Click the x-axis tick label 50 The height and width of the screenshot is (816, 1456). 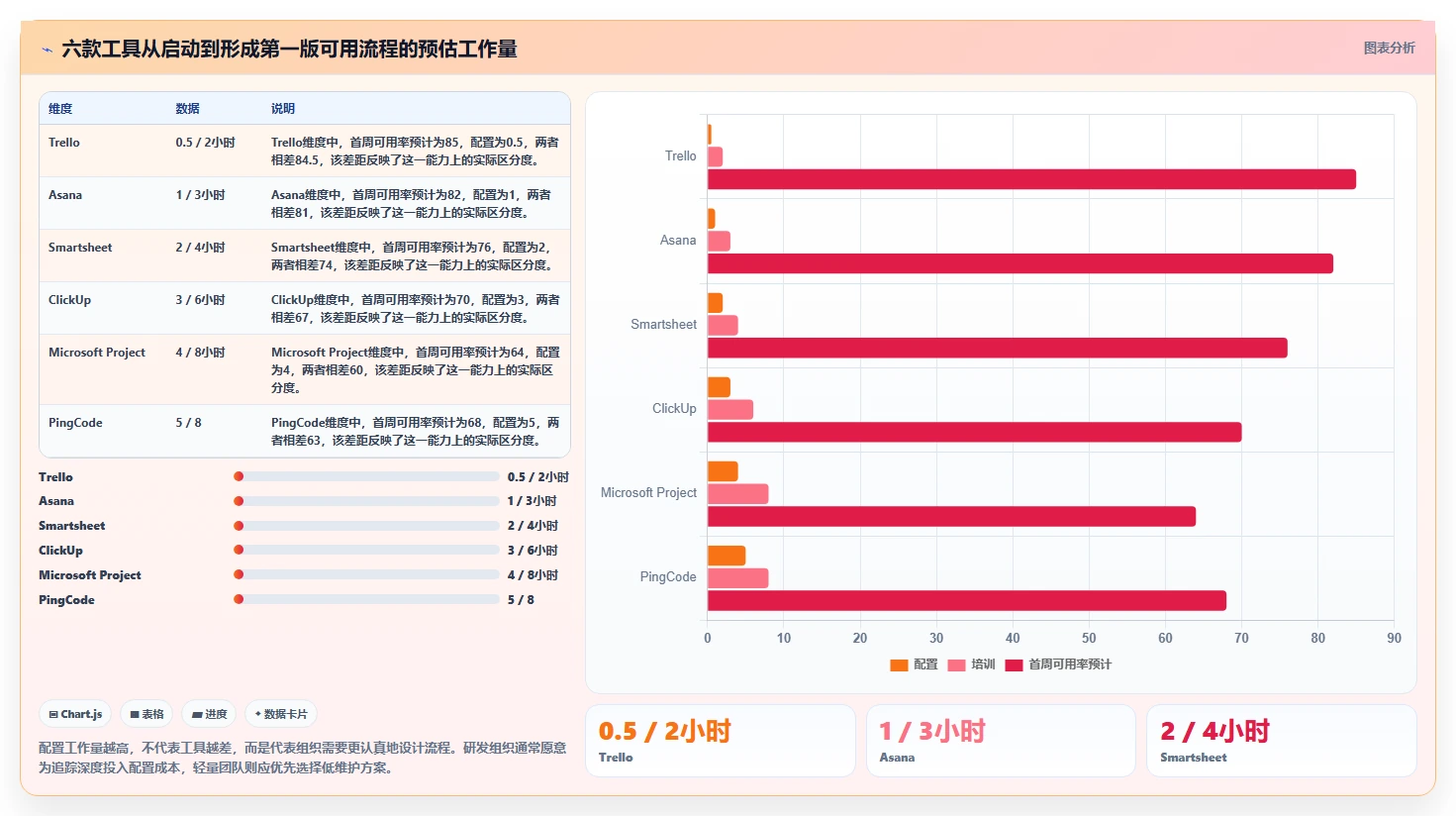1089,638
